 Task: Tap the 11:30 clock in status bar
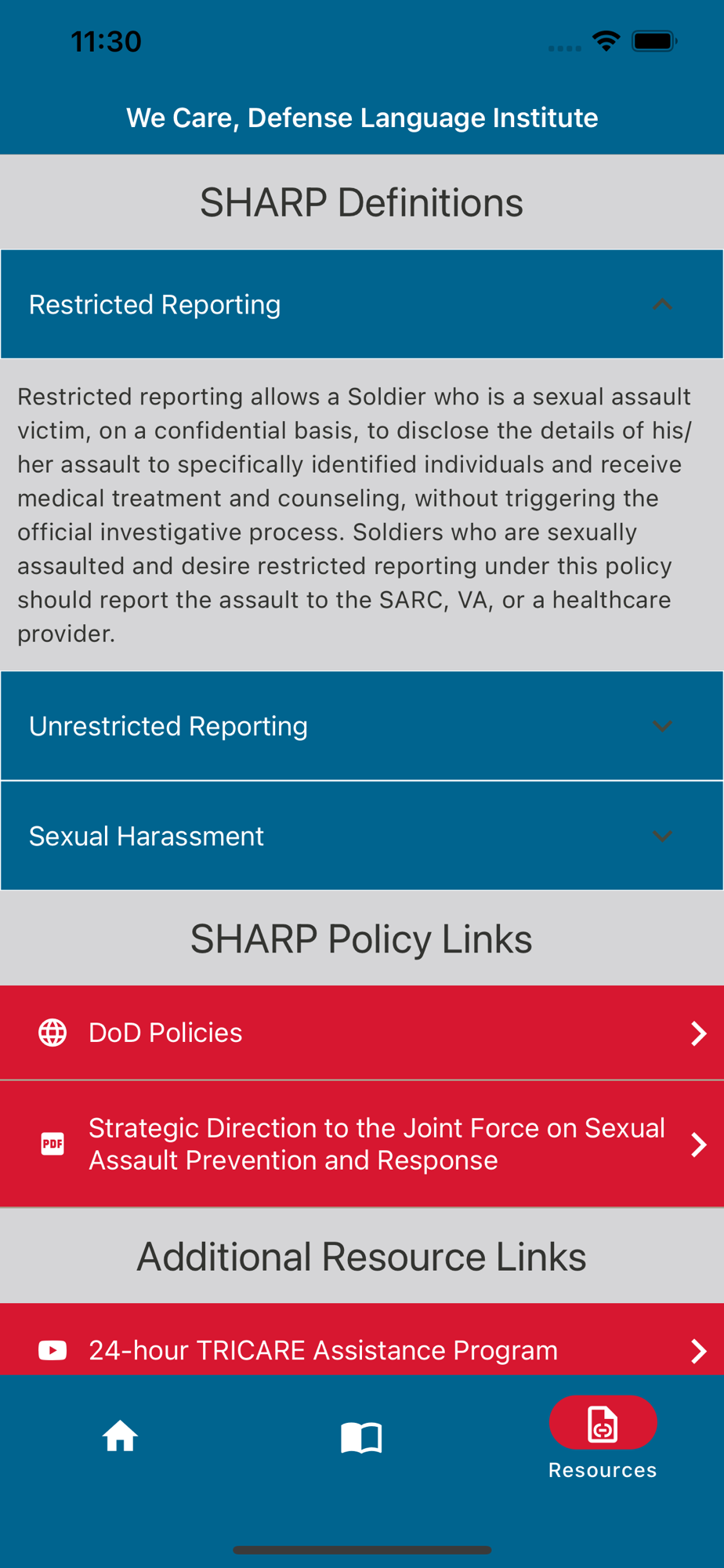coord(106,42)
